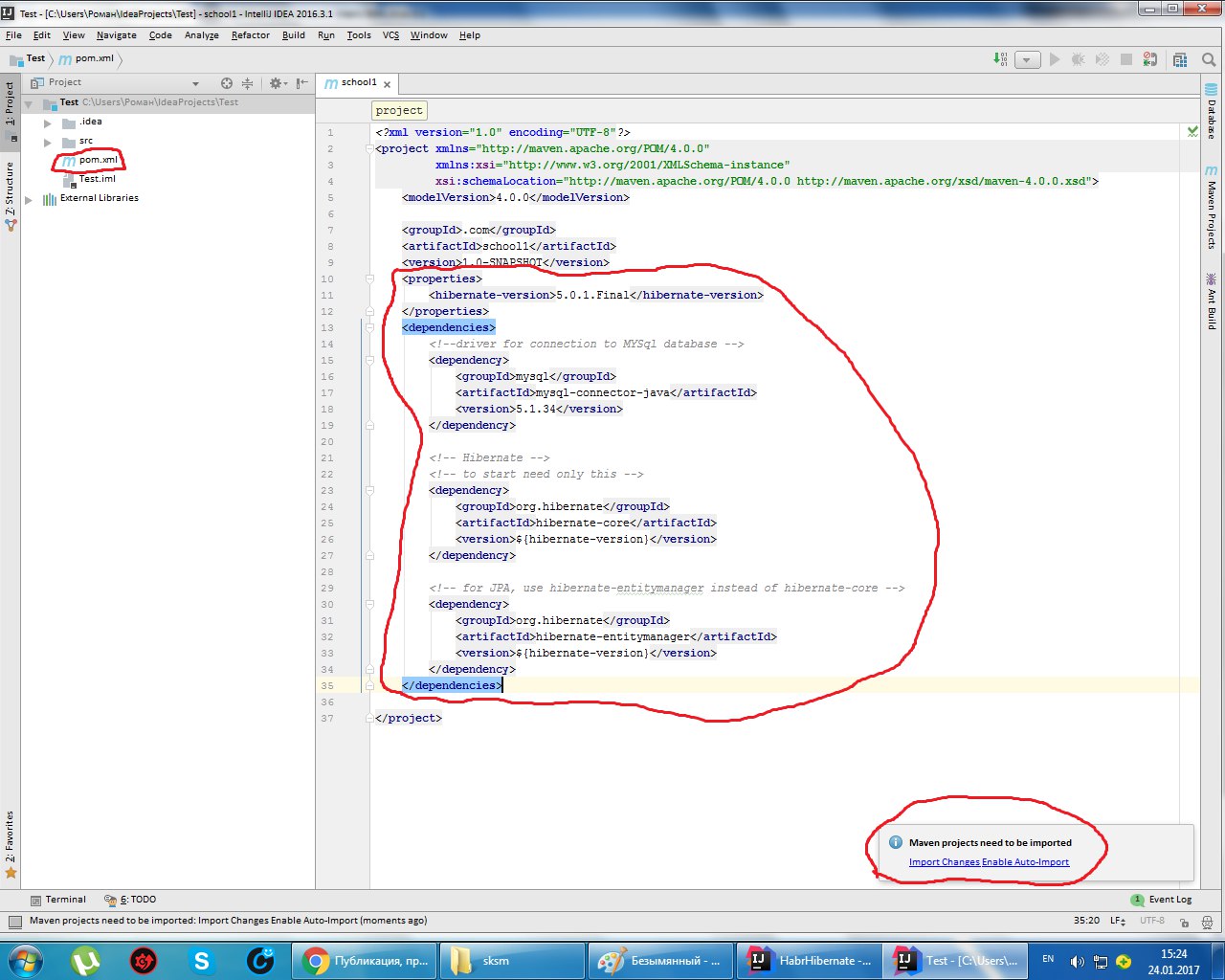This screenshot has width=1225, height=980.
Task: Open Search Everywhere with the magnifier icon
Action: (1208, 59)
